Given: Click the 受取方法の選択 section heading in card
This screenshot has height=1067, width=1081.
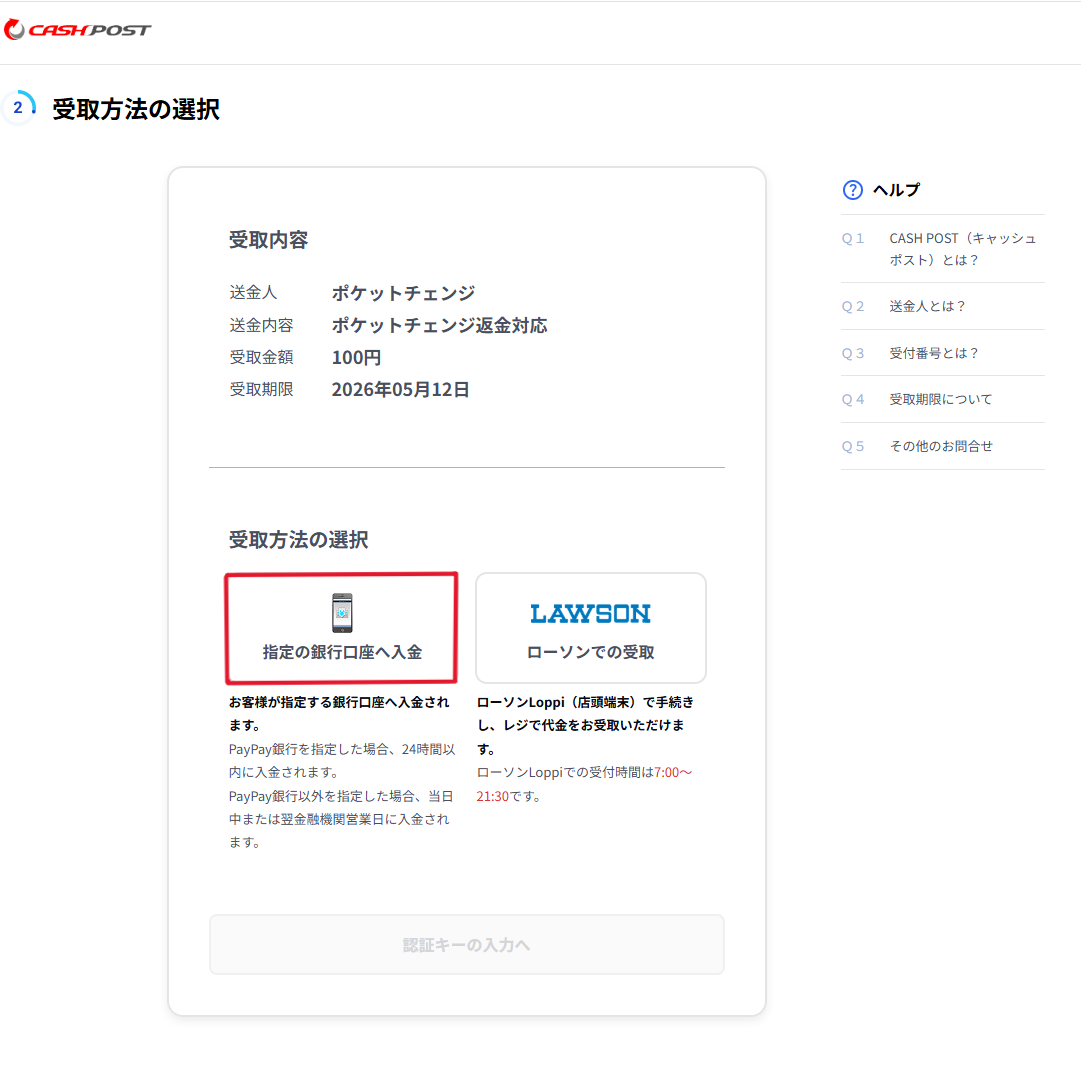Looking at the screenshot, I should pos(299,540).
